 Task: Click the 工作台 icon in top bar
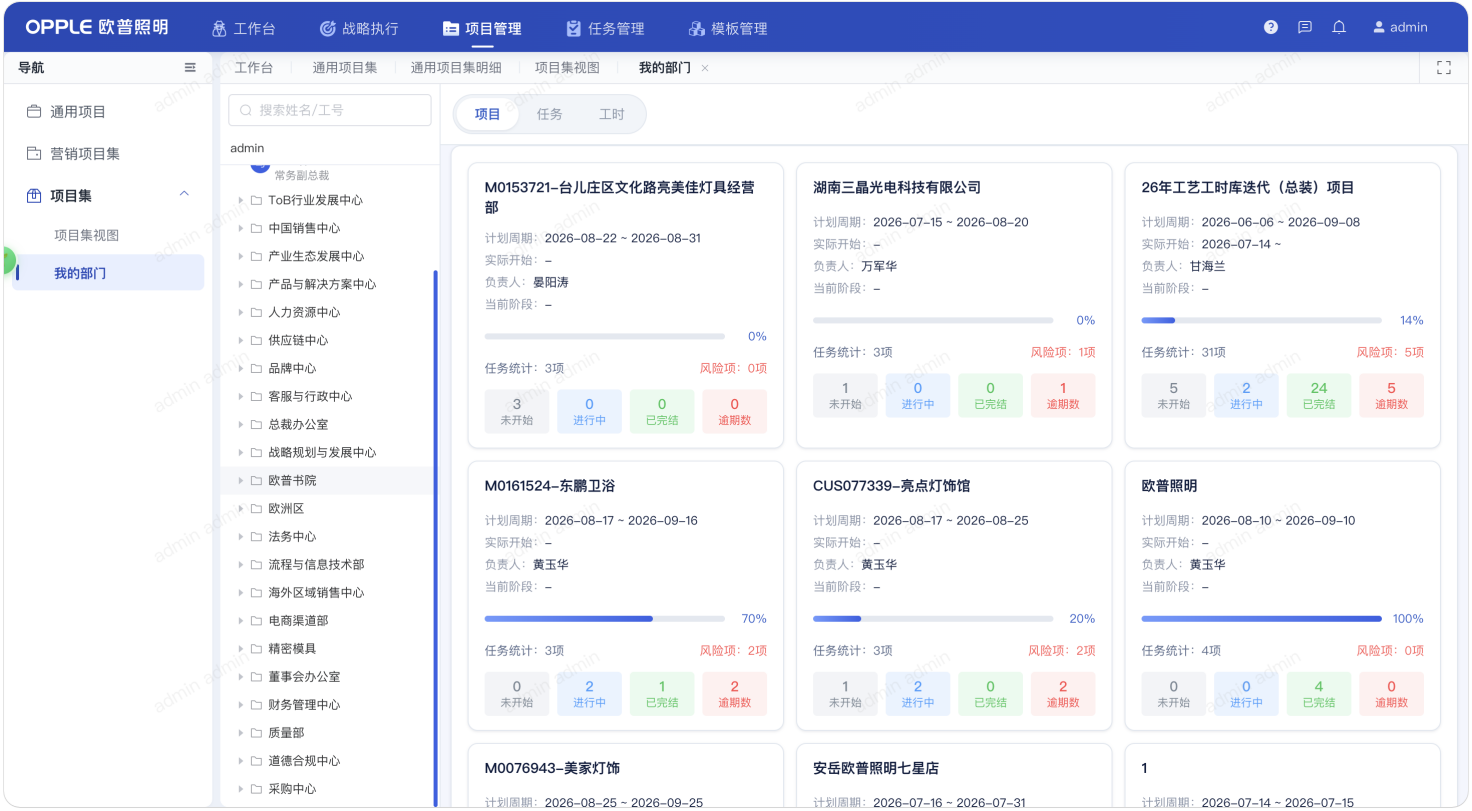click(x=219, y=28)
